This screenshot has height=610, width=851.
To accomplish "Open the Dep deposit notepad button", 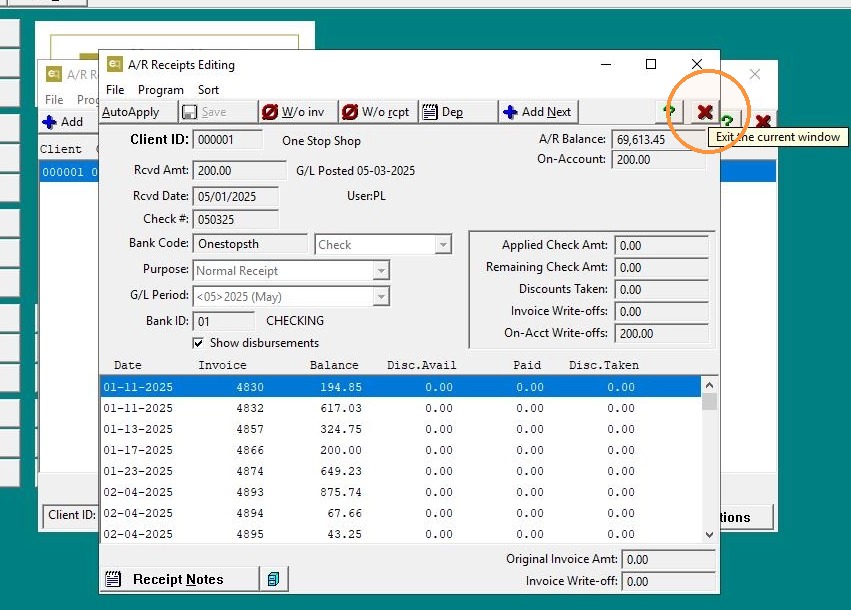I will (458, 112).
